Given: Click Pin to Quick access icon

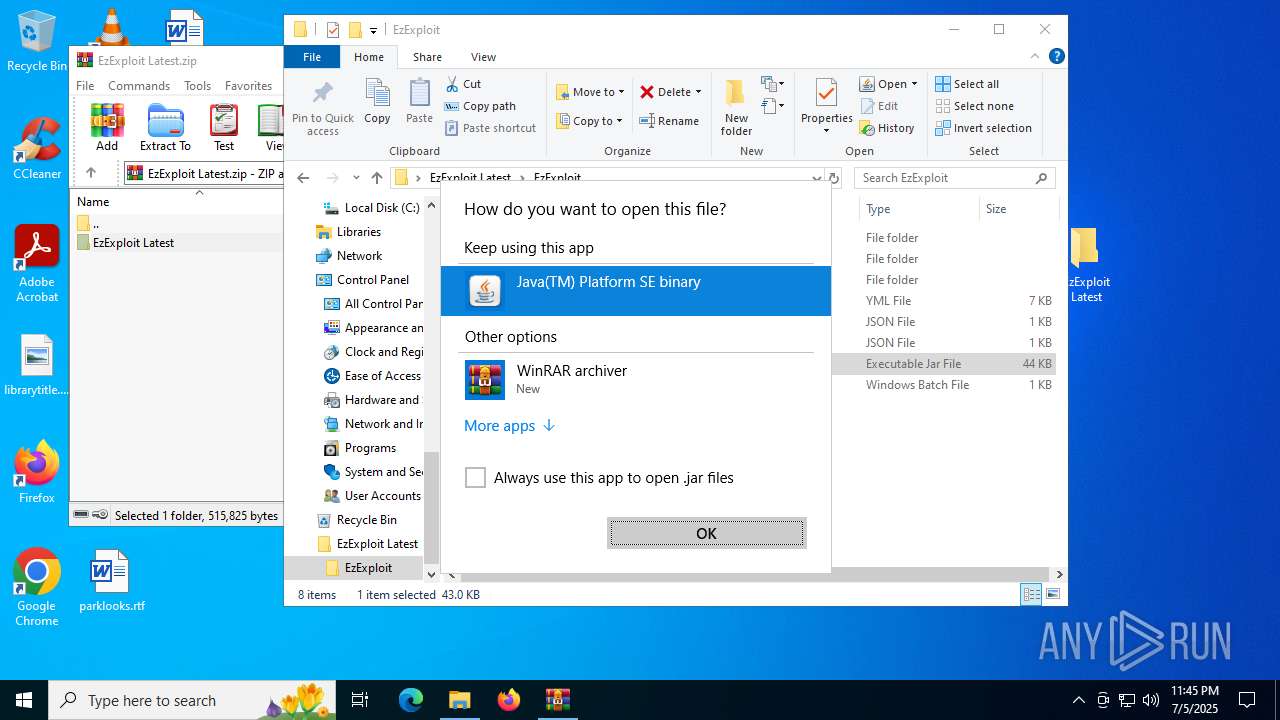Looking at the screenshot, I should [x=322, y=108].
